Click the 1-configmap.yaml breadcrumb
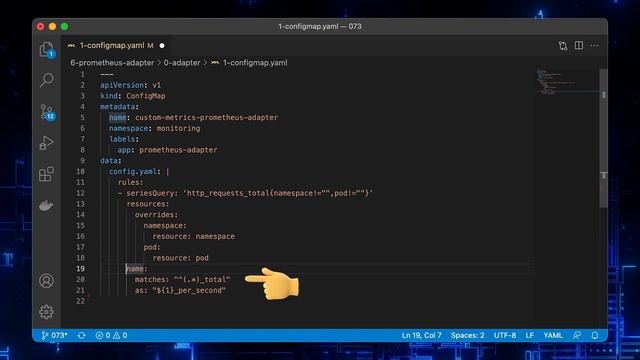The image size is (640, 360). tap(255, 63)
